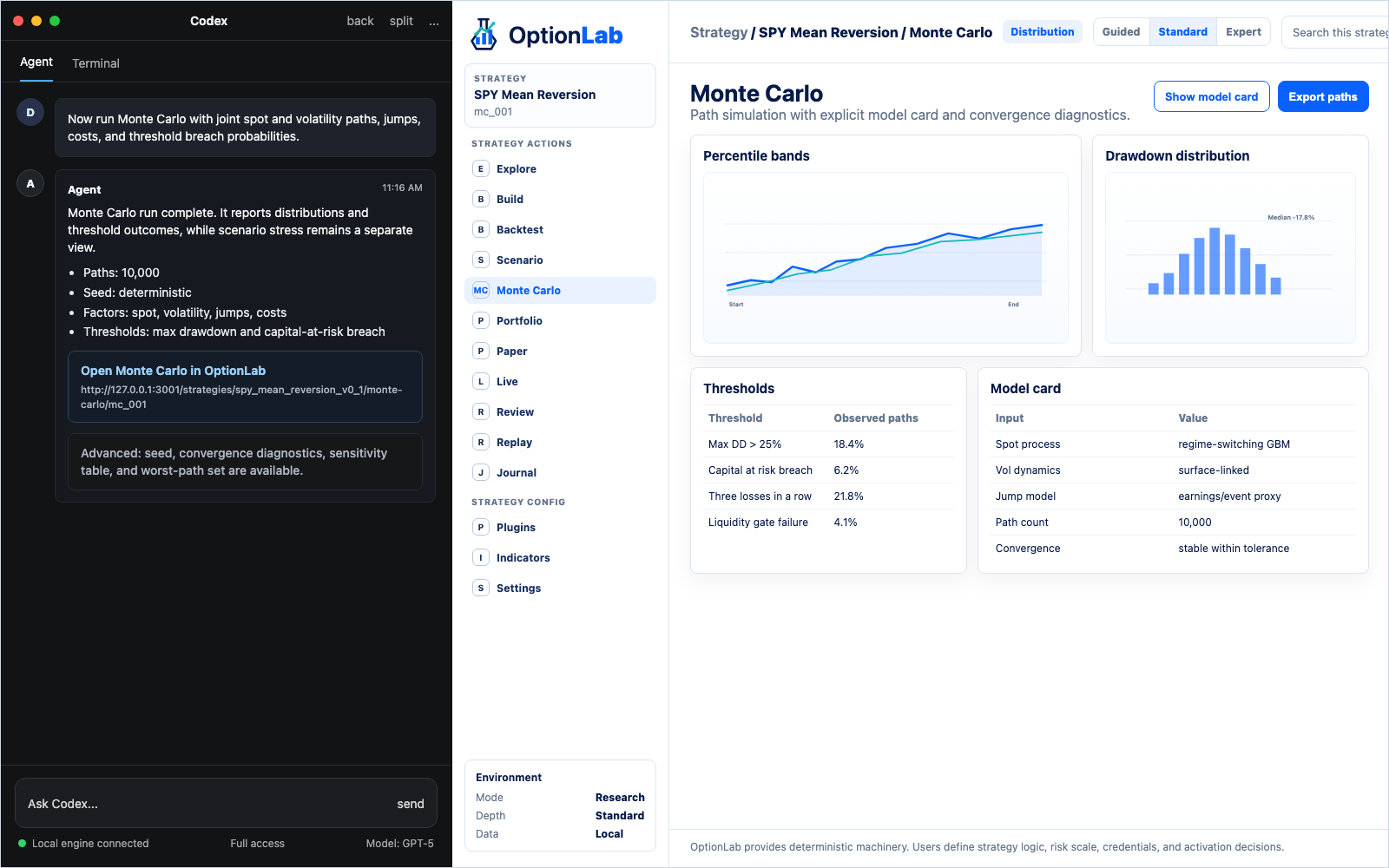The height and width of the screenshot is (868, 1389).
Task: Click the regime-switching GBM value
Action: point(1234,444)
